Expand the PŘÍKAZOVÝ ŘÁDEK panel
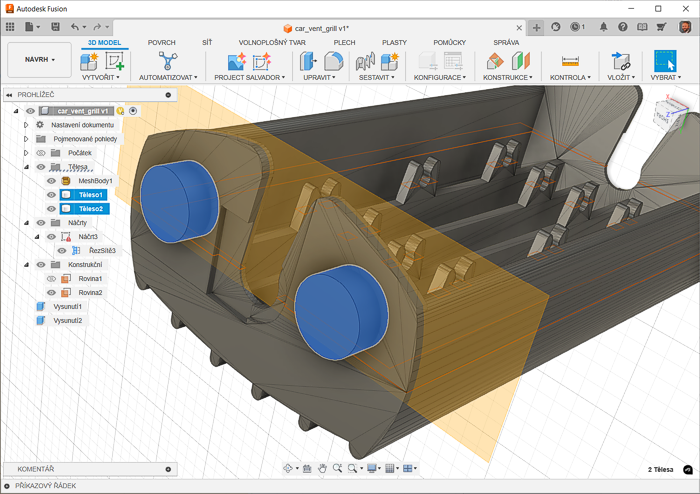 [7, 486]
